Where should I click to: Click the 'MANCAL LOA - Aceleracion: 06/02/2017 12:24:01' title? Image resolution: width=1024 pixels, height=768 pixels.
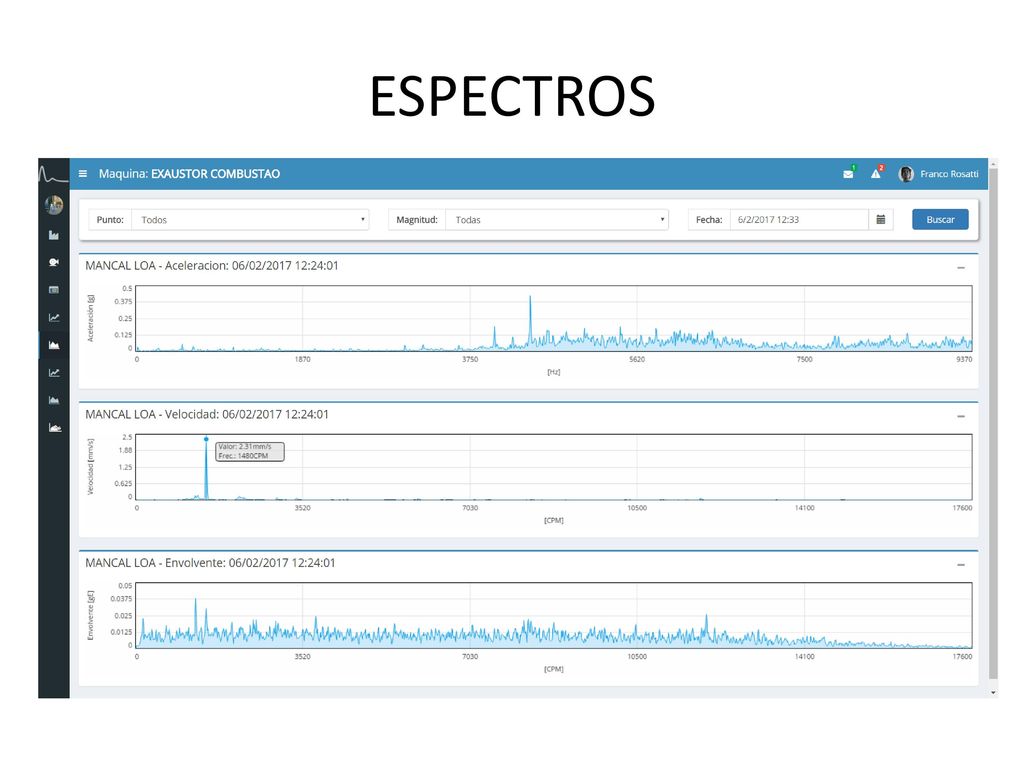pyautogui.click(x=212, y=266)
